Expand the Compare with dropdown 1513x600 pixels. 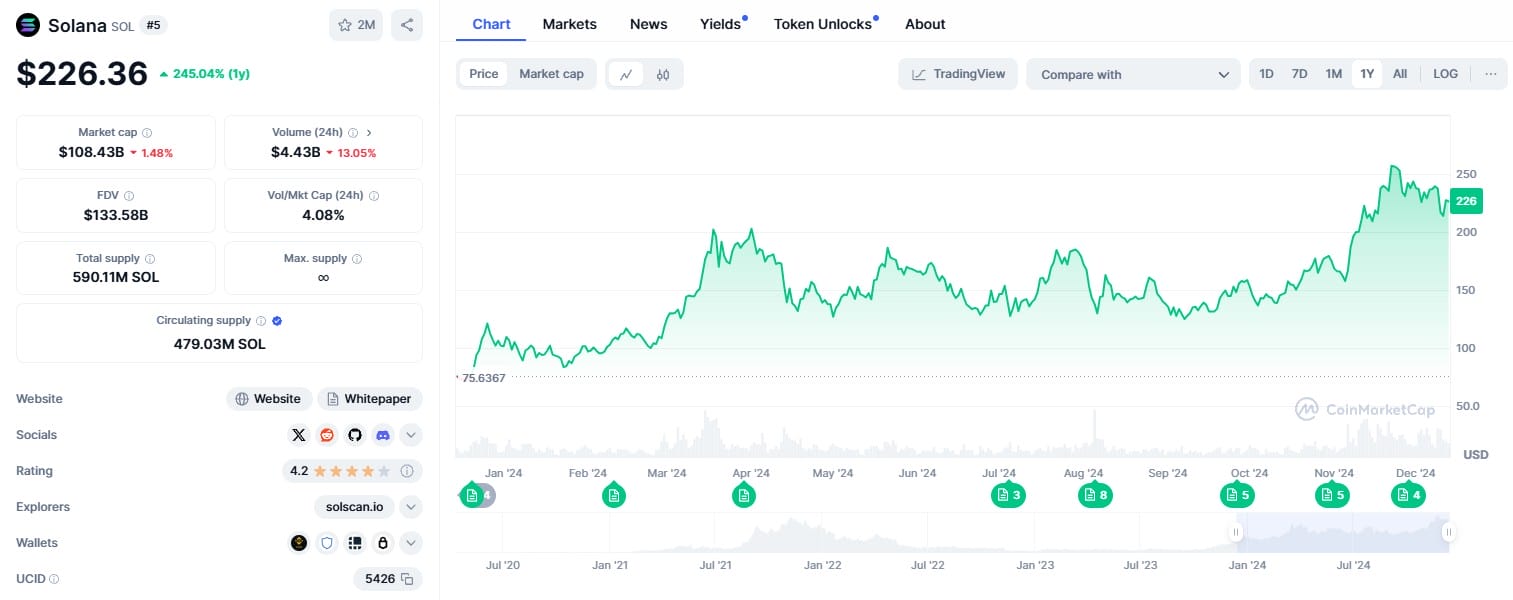1133,74
